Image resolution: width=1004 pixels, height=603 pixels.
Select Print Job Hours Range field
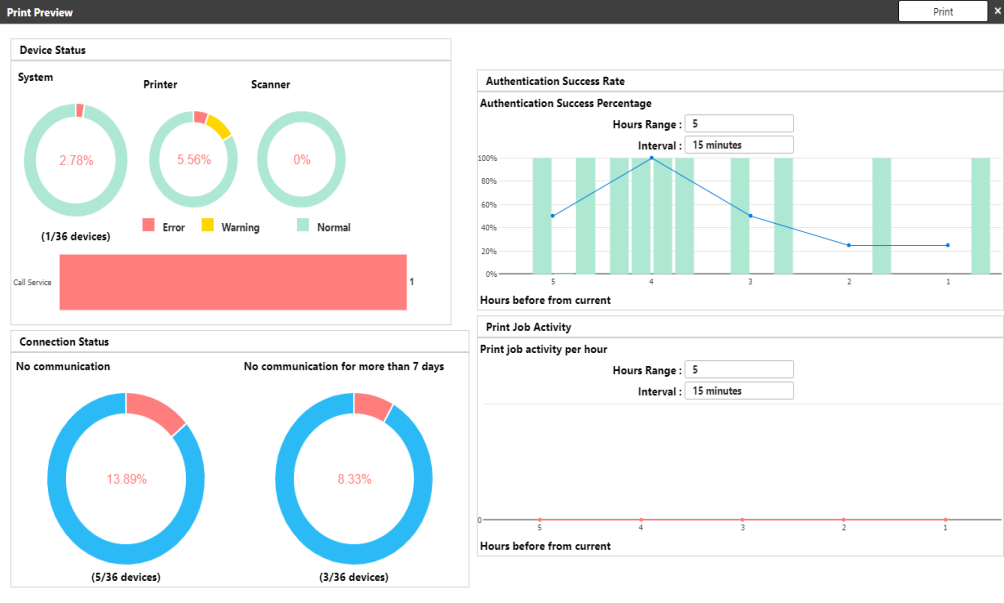[739, 369]
